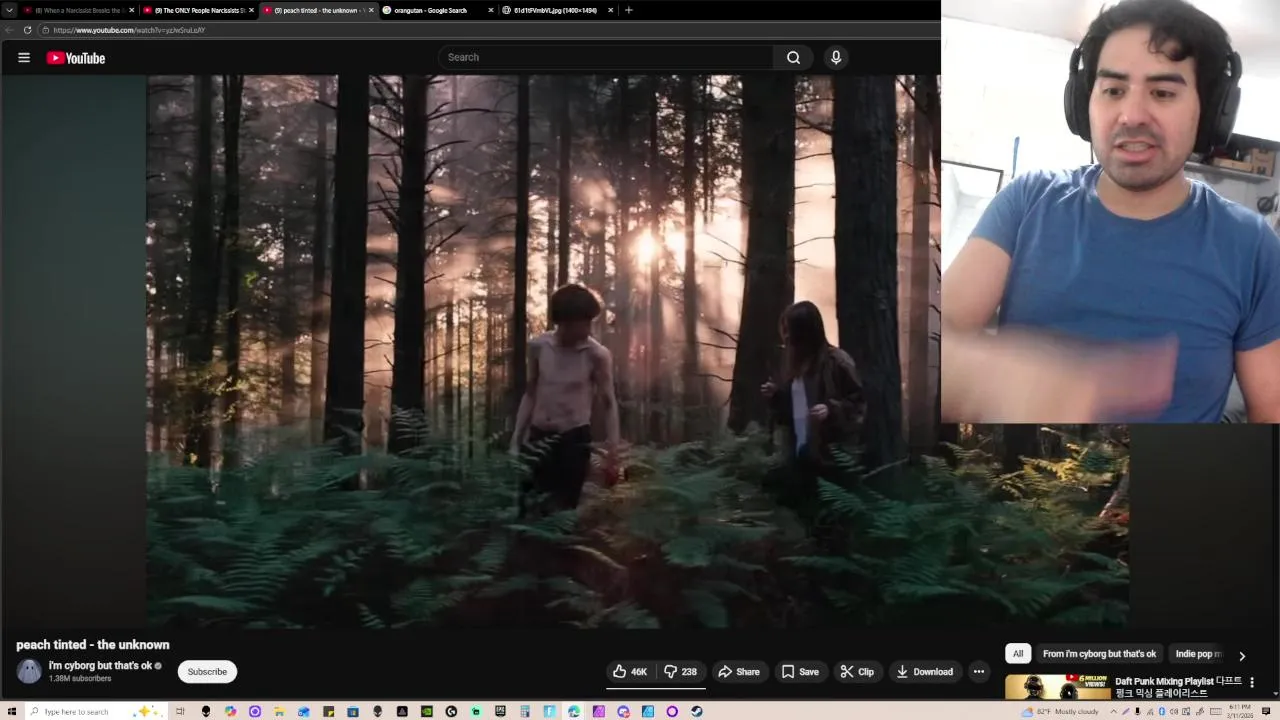Open the channel avatar image
The height and width of the screenshot is (720, 1280).
tap(29, 671)
